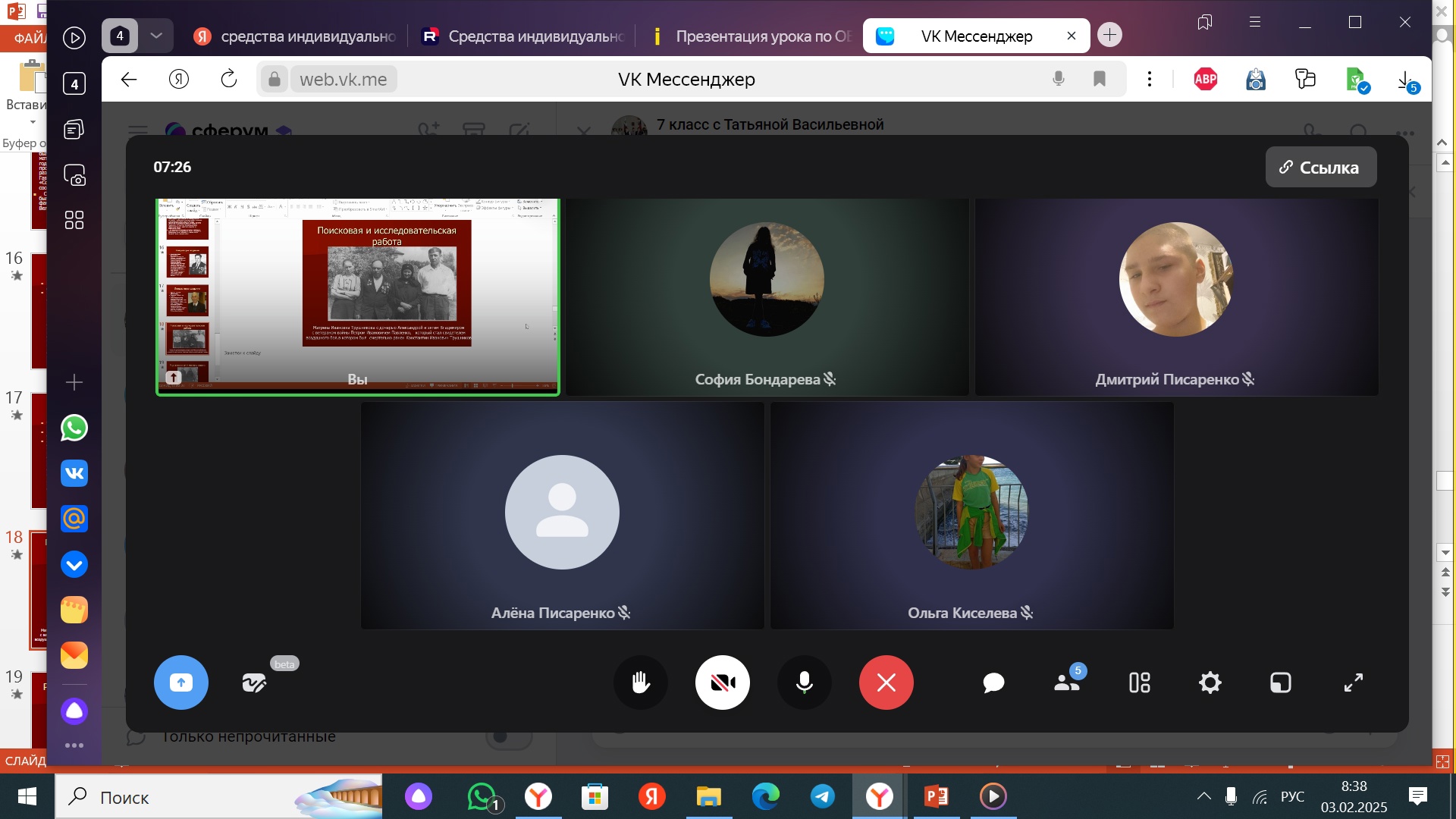The height and width of the screenshot is (819, 1456).
Task: End the call with red button
Action: pos(886,682)
